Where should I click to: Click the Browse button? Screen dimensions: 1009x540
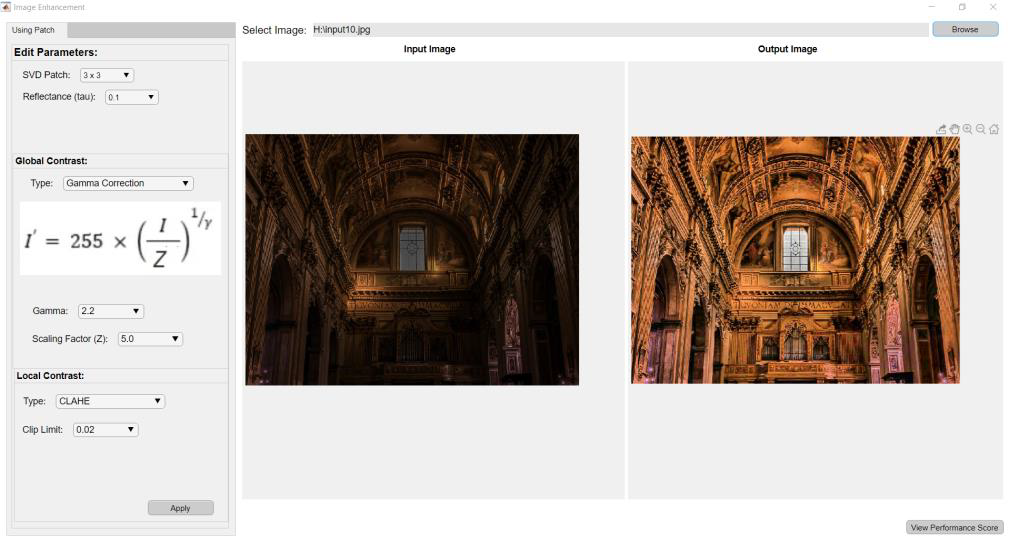click(x=965, y=29)
